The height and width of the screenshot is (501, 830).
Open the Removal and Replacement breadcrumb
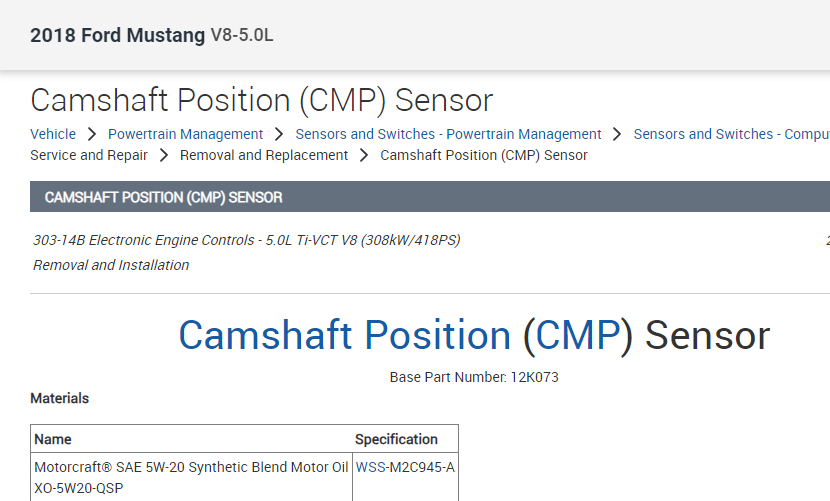264,155
